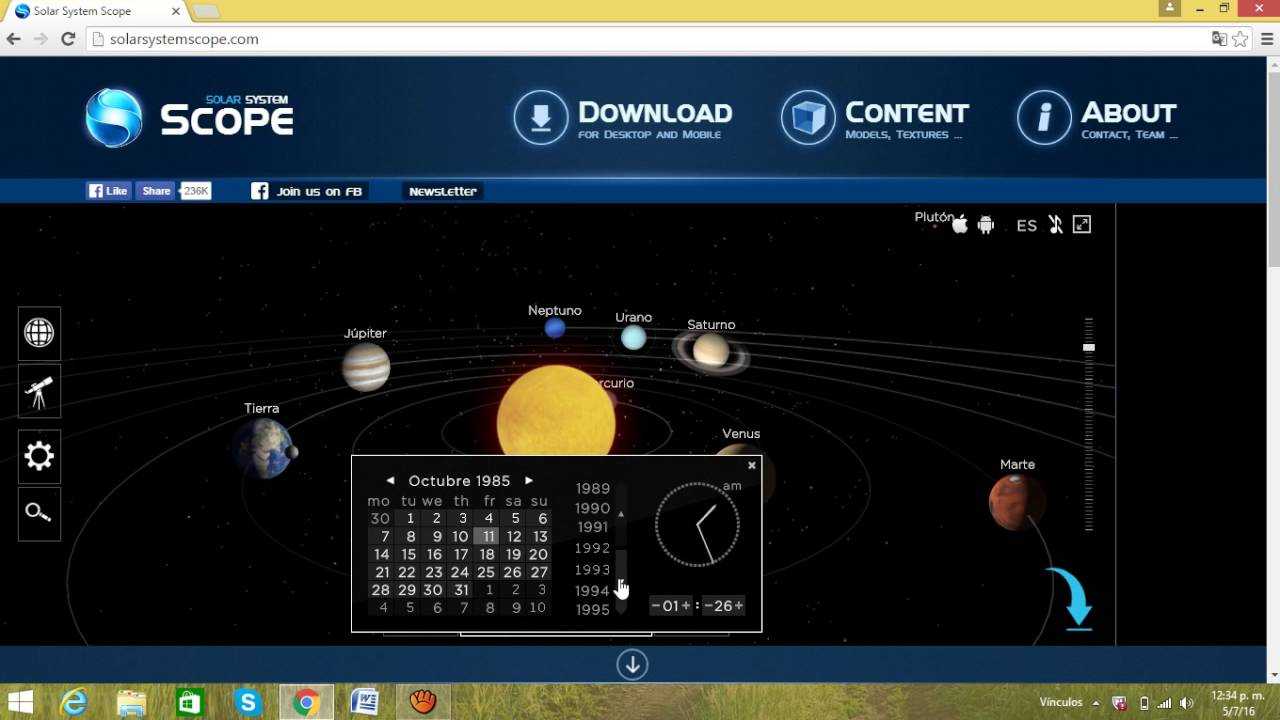The image size is (1280, 720).
Task: Change the ES language selector
Action: pyautogui.click(x=1027, y=226)
